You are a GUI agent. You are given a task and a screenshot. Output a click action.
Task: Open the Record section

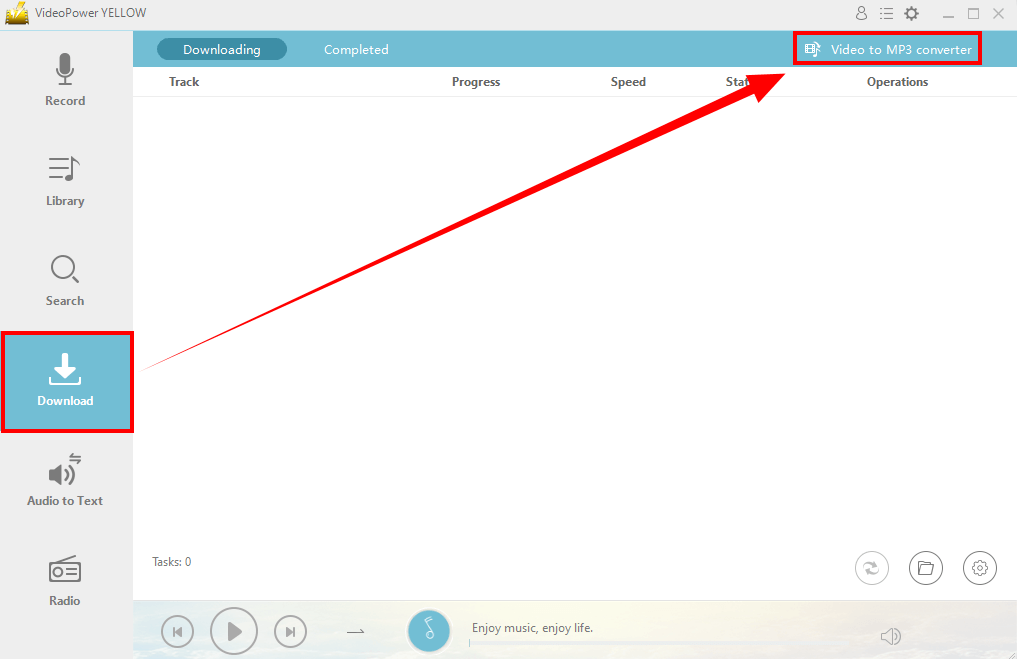coord(65,80)
